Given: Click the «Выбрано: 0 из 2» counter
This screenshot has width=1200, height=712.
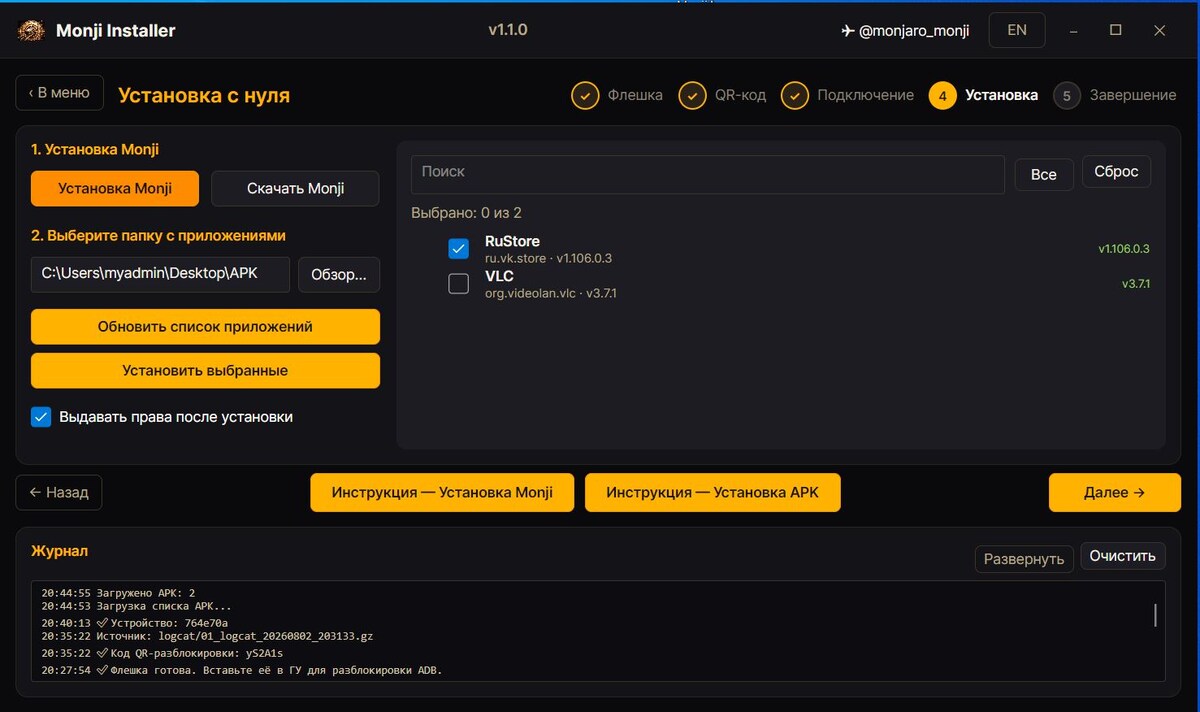Looking at the screenshot, I should pos(466,213).
